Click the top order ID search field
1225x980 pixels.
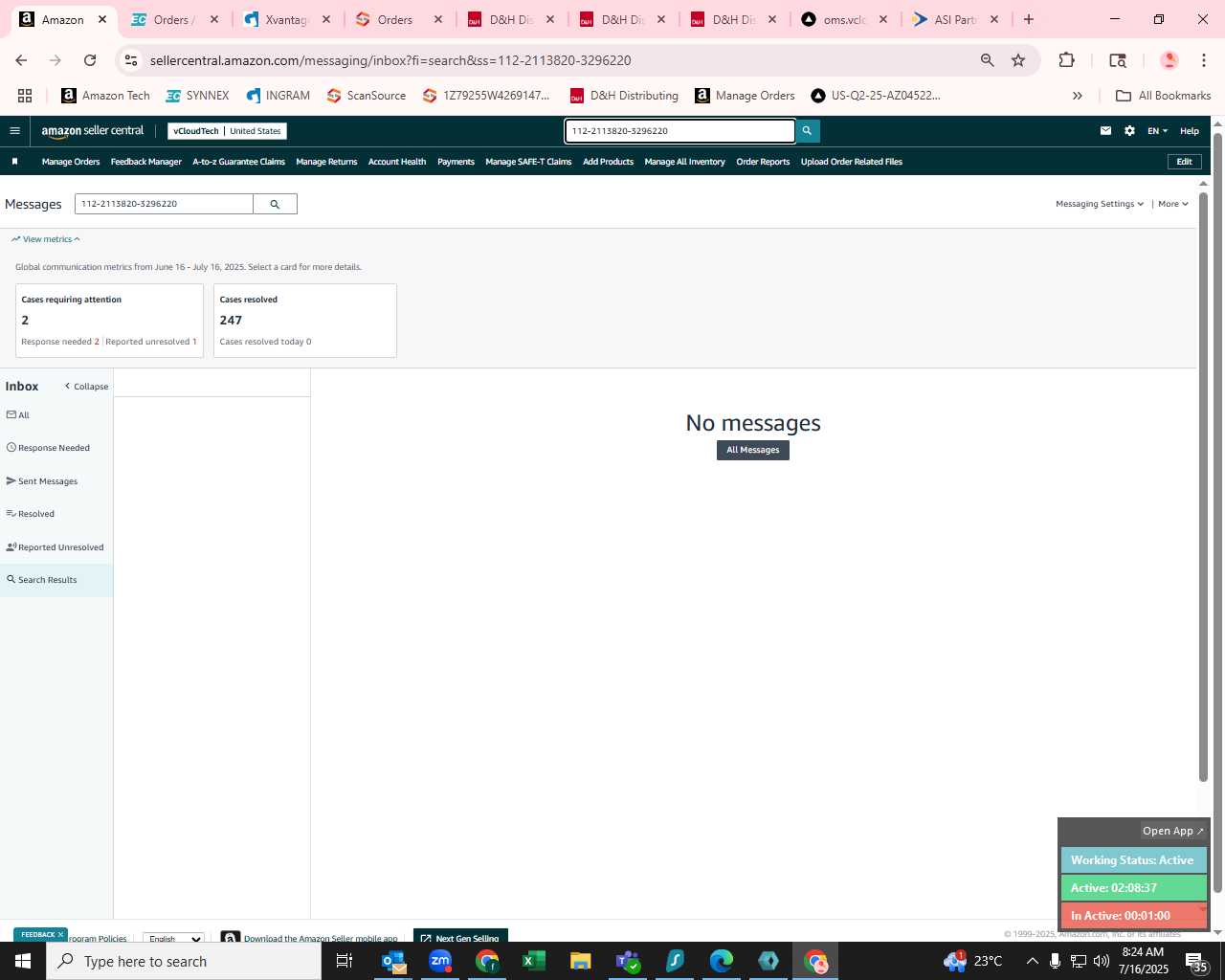pyautogui.click(x=679, y=131)
